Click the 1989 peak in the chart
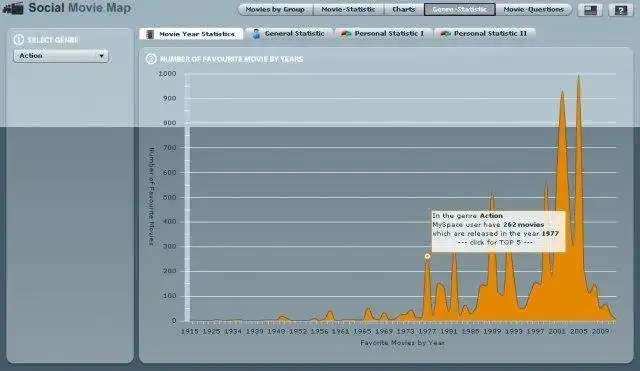Screen dimensions: 640x371 (x=492, y=195)
